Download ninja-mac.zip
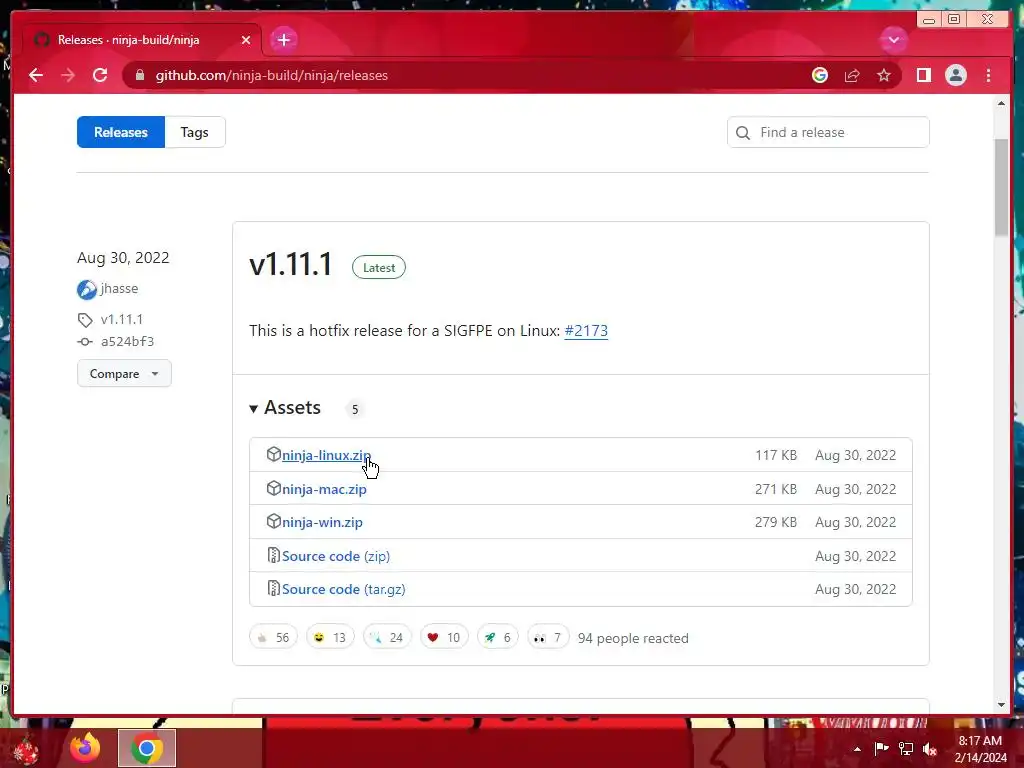Screen dimensions: 1024x768 324,489
